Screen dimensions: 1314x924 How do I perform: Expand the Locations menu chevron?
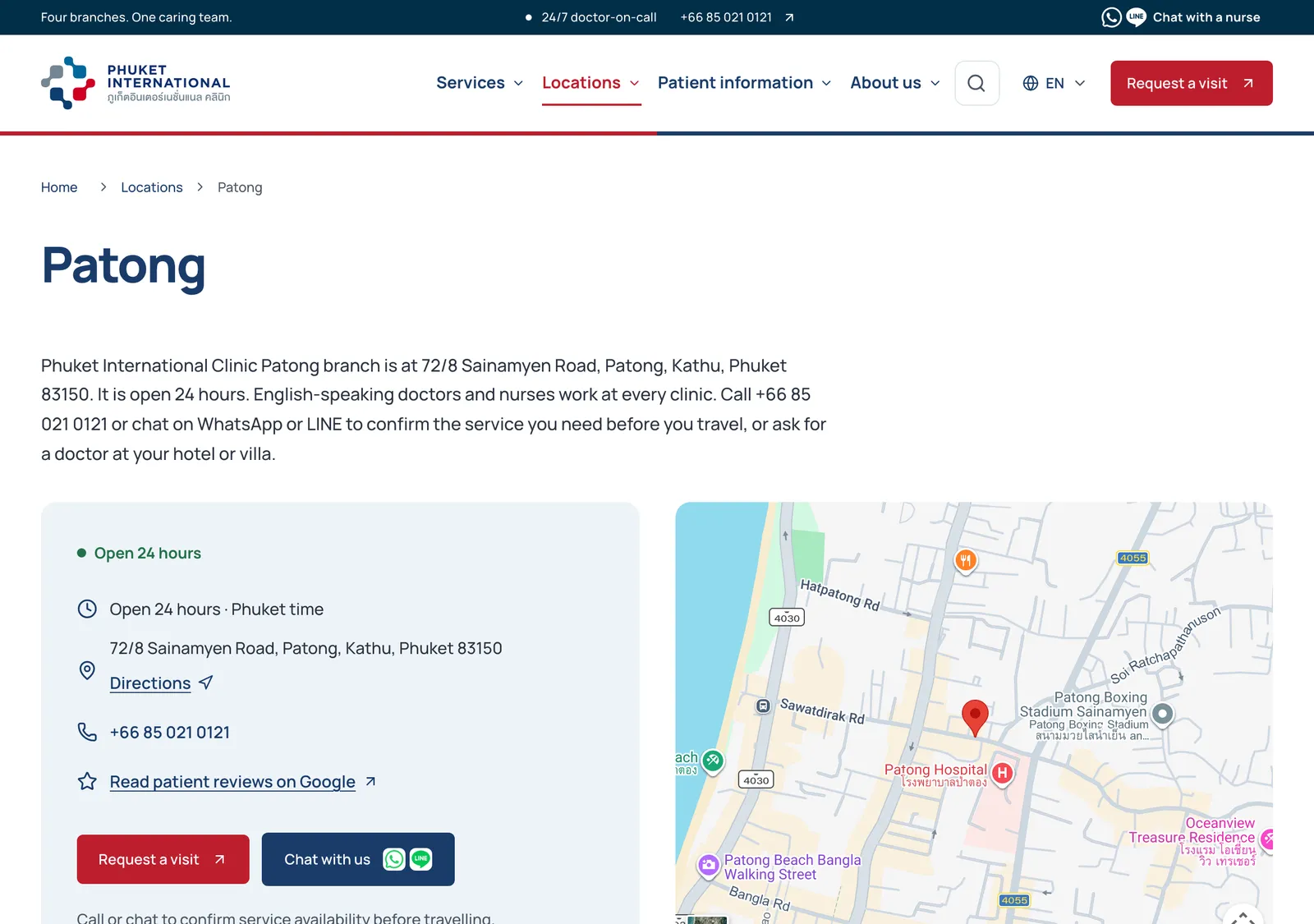[634, 83]
